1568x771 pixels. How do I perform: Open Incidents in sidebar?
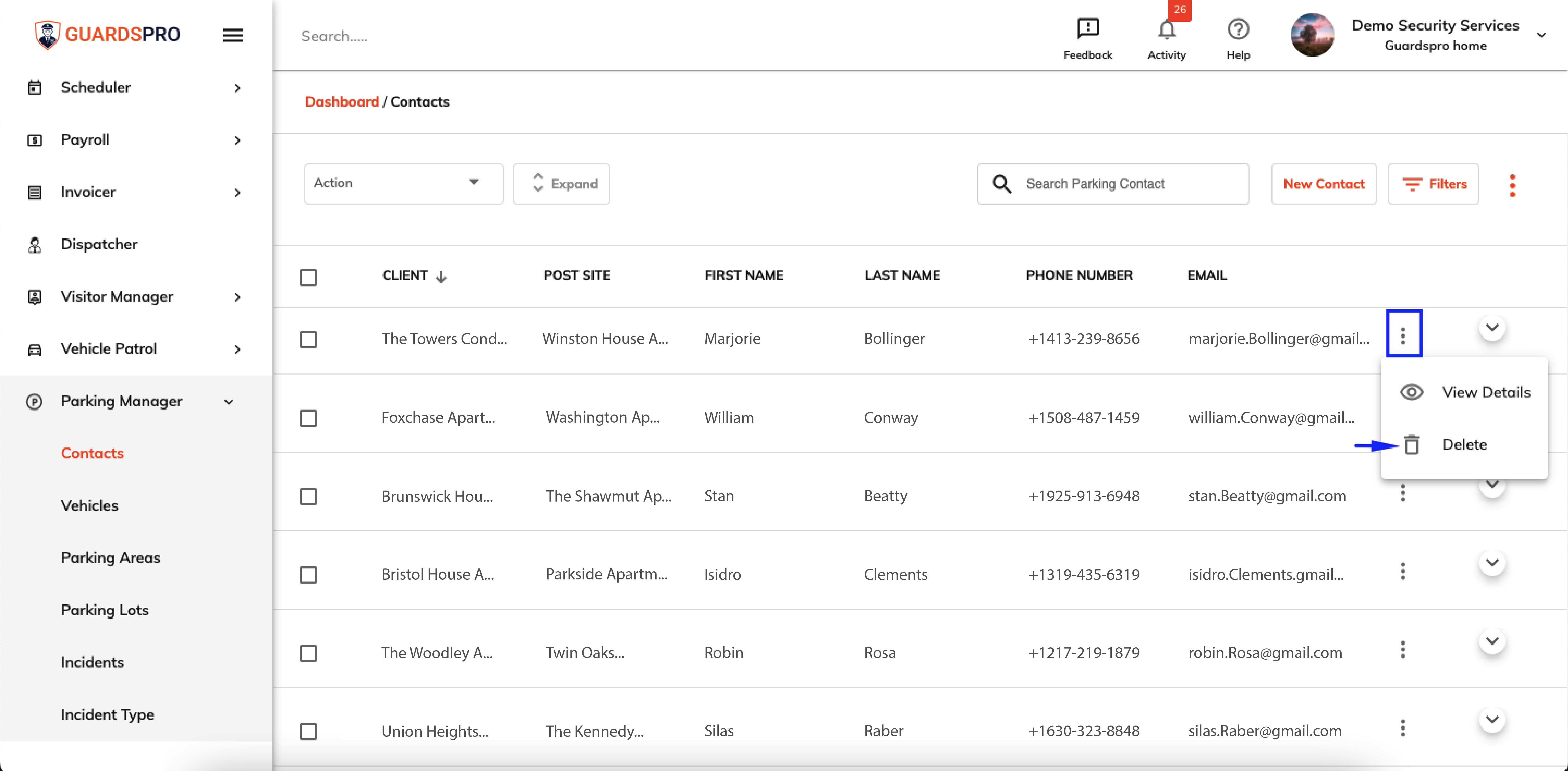[93, 663]
